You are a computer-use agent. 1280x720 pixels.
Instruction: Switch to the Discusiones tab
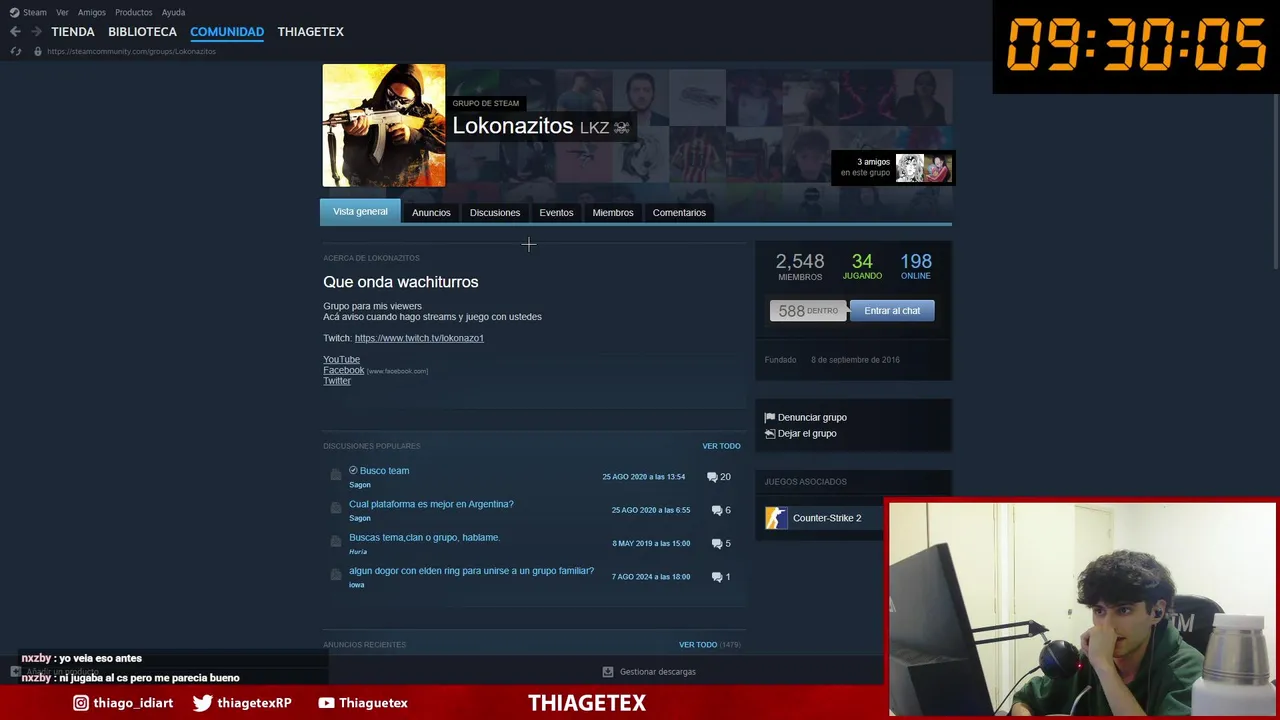(x=495, y=212)
